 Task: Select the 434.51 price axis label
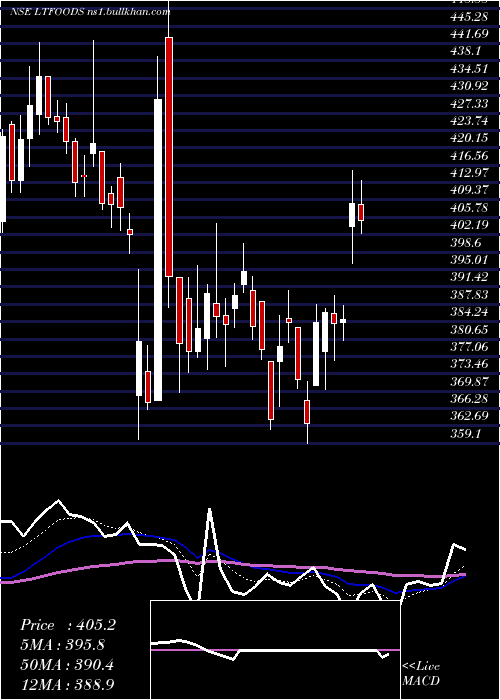469,69
